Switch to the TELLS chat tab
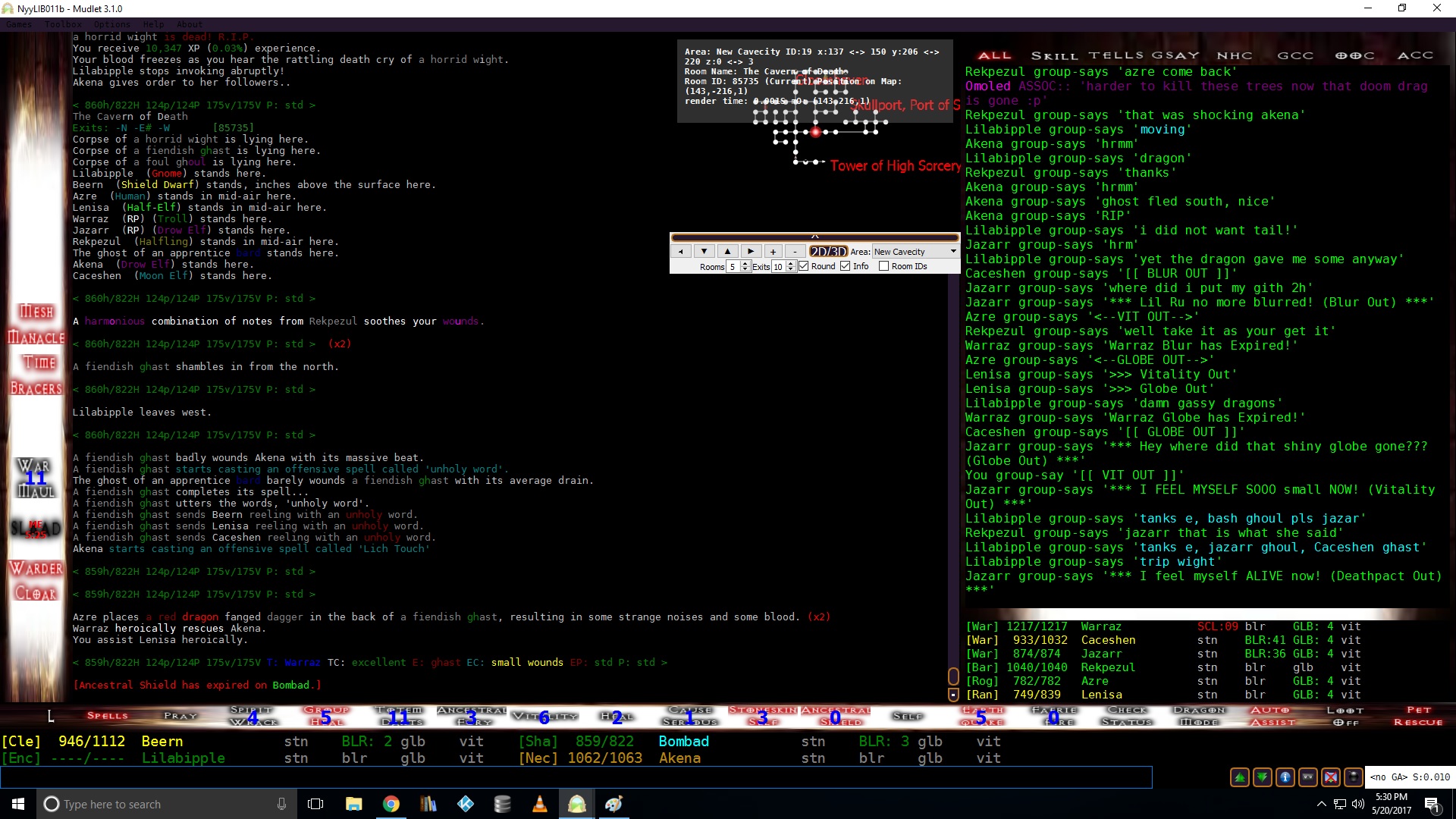This screenshot has width=1456, height=819. click(x=1116, y=55)
